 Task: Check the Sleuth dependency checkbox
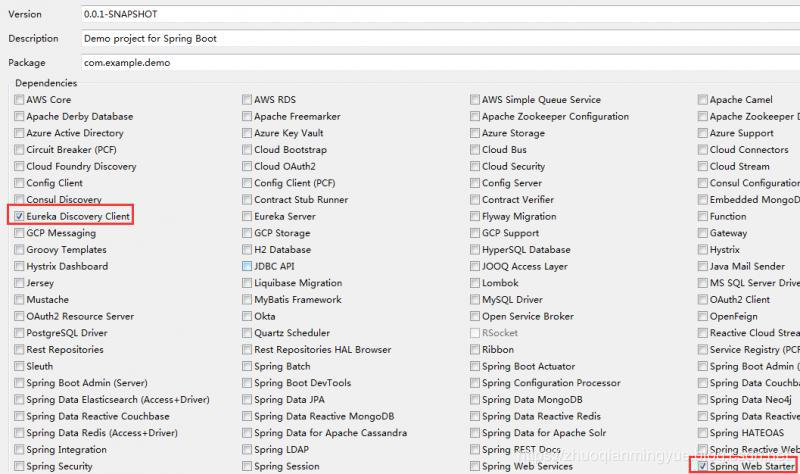[19, 366]
